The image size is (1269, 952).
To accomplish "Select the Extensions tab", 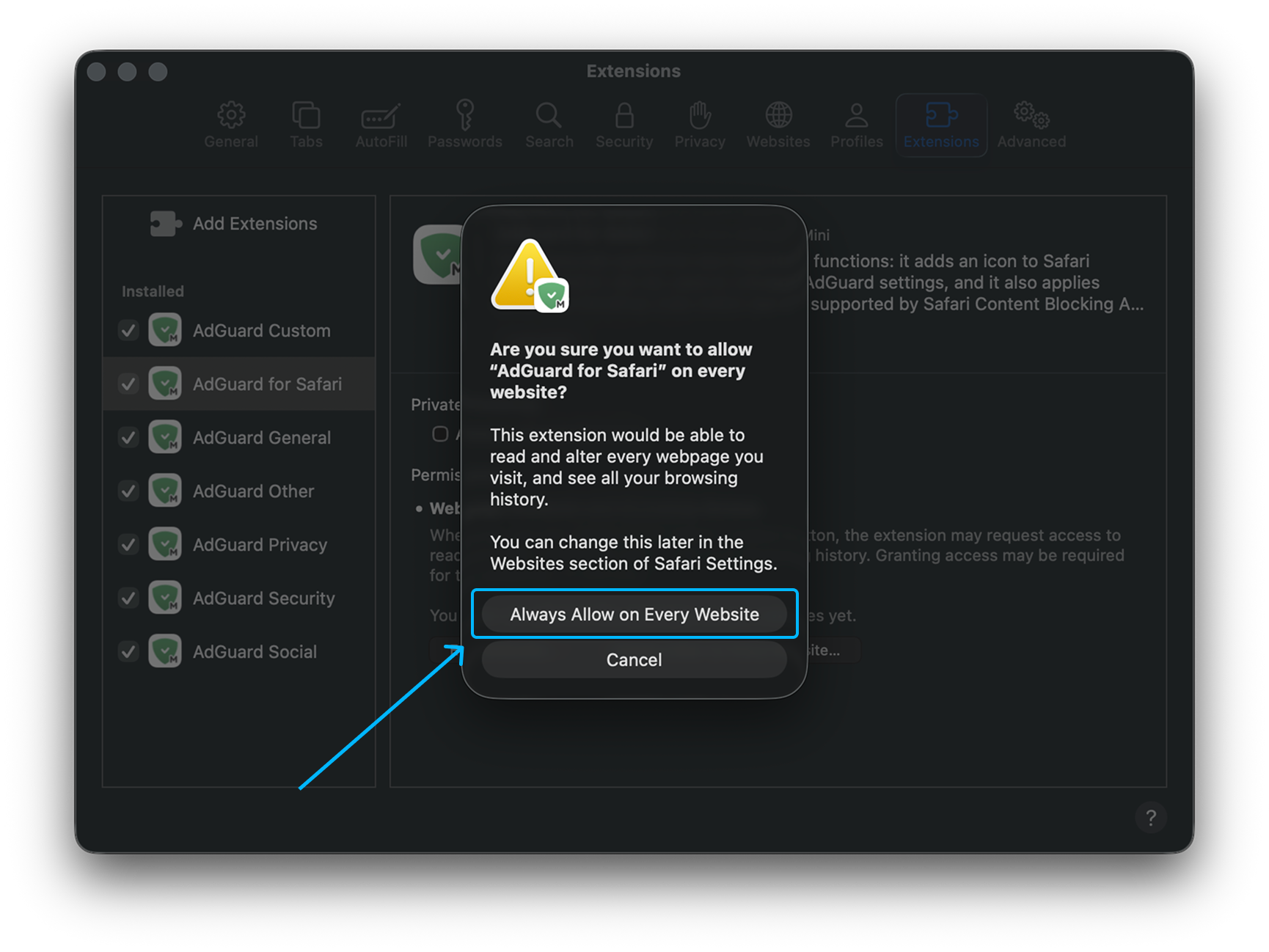I will 941,125.
